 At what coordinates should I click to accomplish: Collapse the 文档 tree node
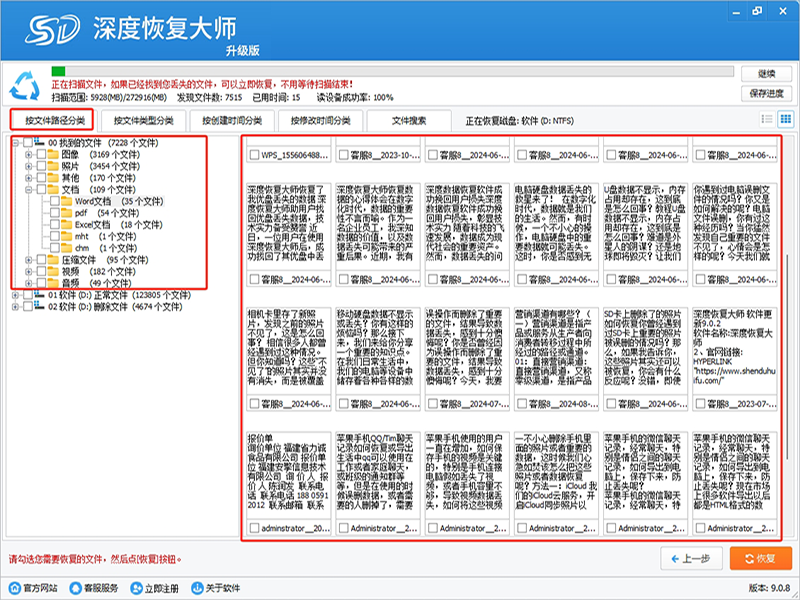click(x=28, y=187)
